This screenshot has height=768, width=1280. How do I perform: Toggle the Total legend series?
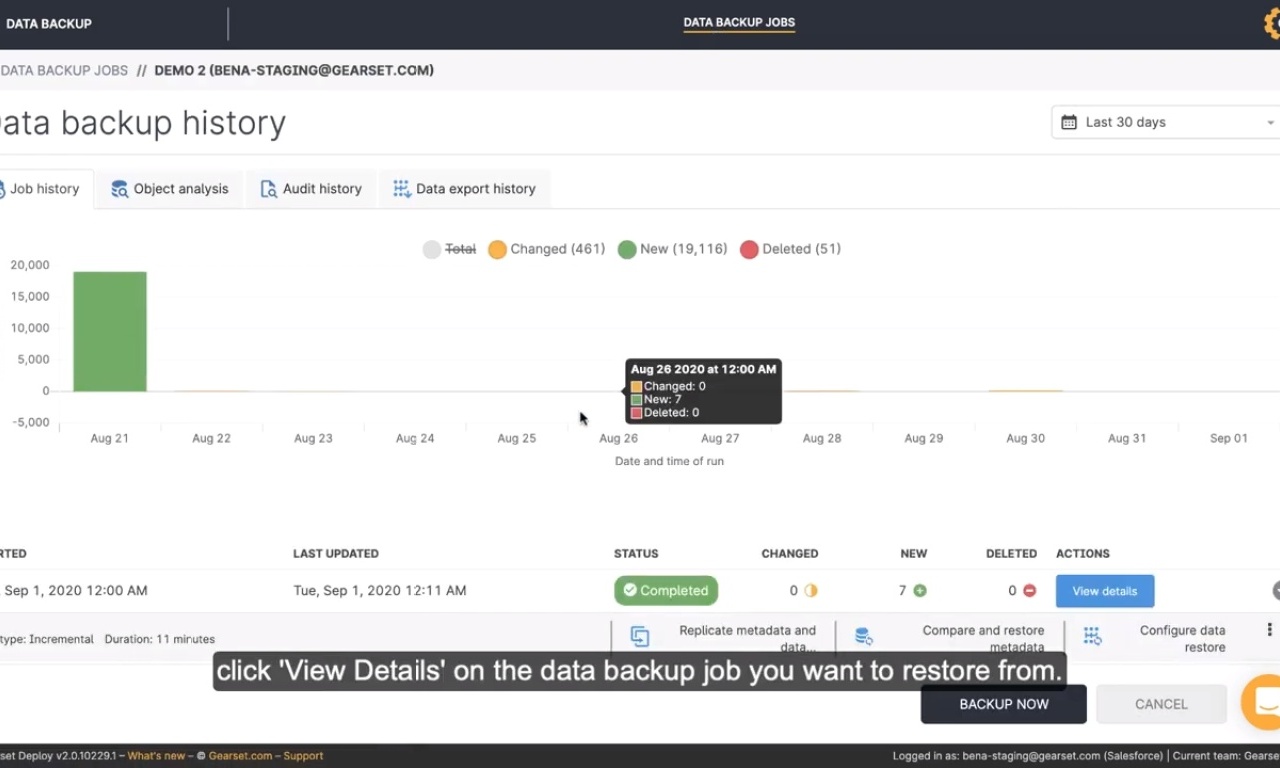point(449,249)
